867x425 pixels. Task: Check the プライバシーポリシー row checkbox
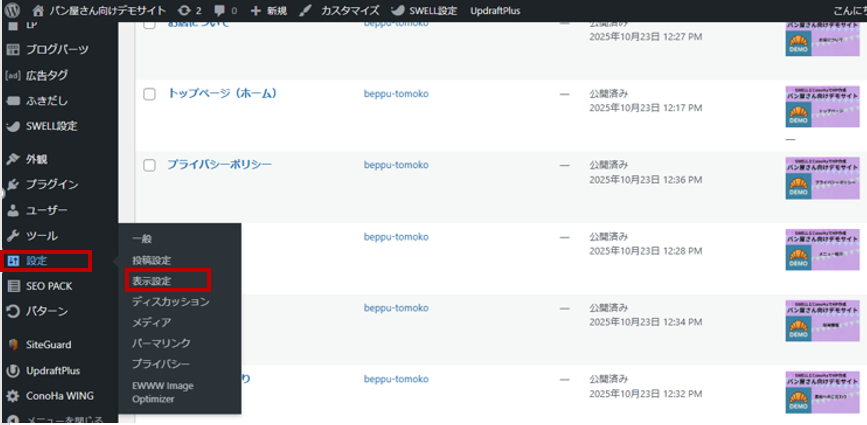pos(149,165)
